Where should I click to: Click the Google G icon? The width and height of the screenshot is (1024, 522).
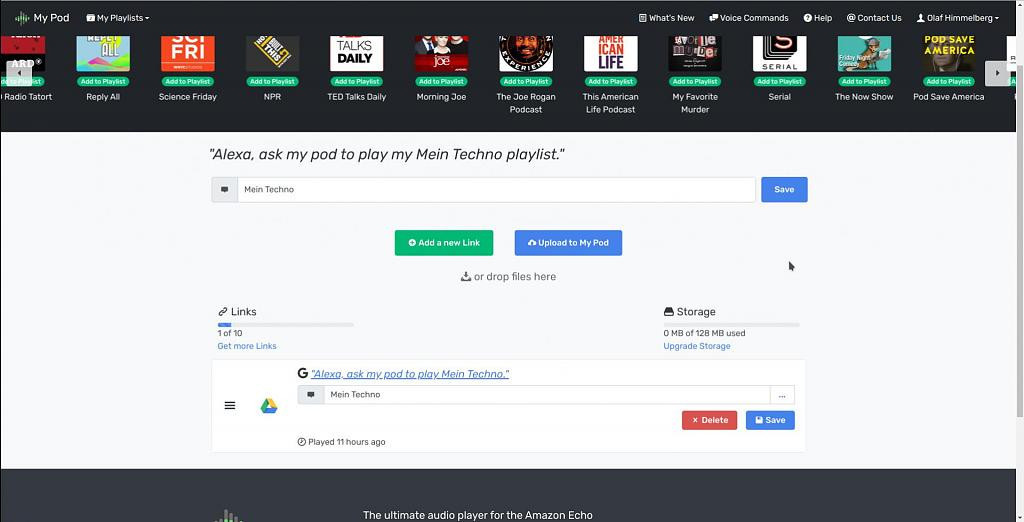[x=302, y=373]
